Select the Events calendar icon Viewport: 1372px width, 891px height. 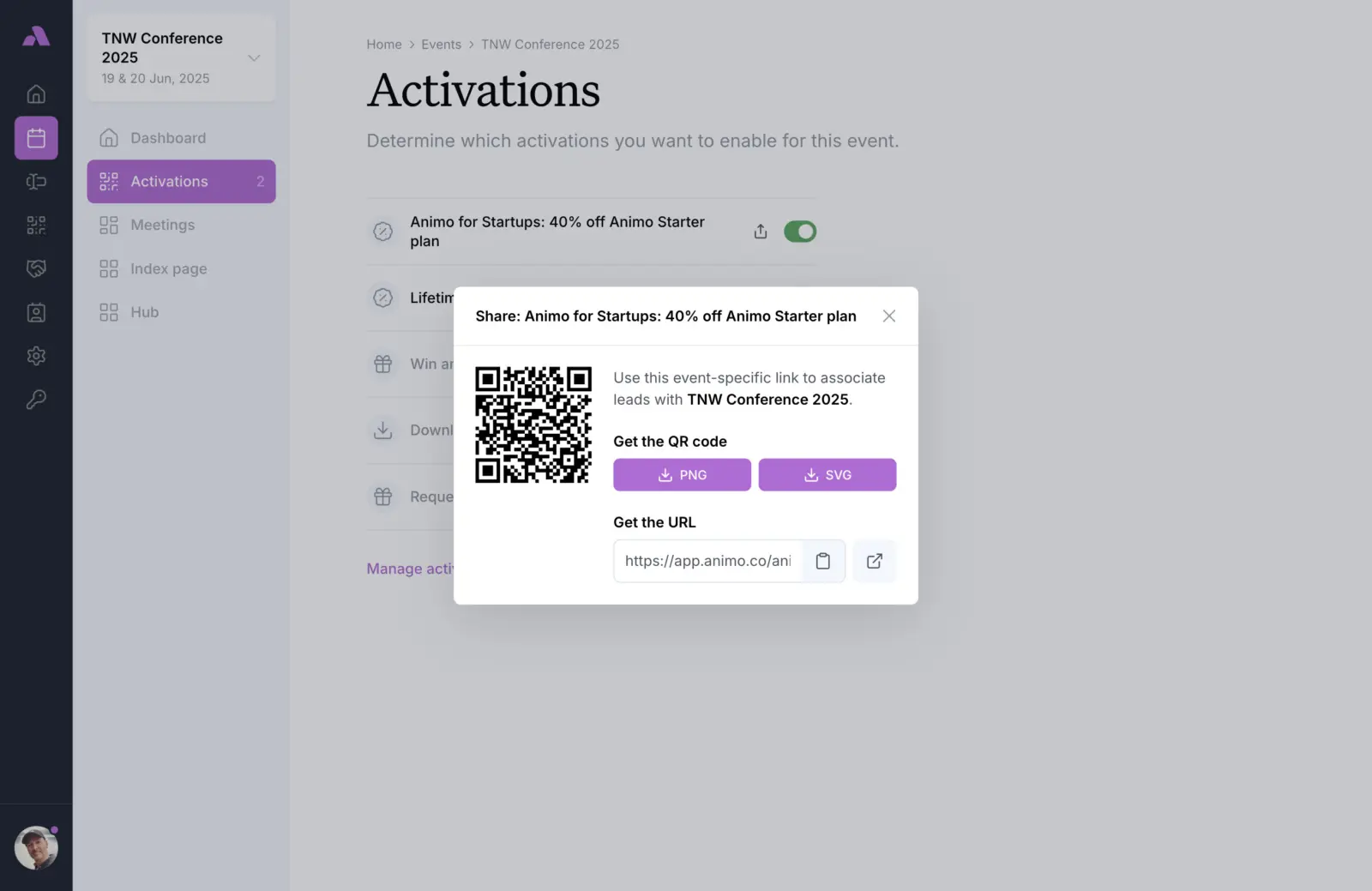36,137
